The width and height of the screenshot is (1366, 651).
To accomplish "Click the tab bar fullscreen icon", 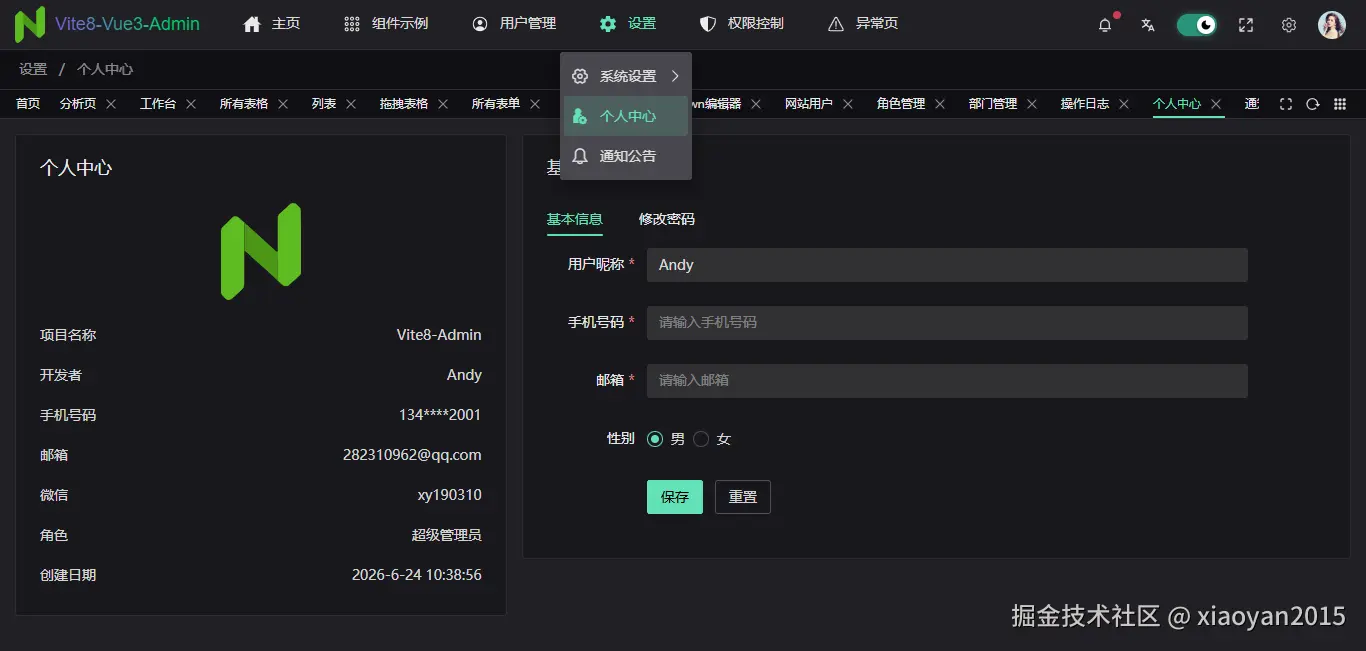I will [x=1286, y=104].
